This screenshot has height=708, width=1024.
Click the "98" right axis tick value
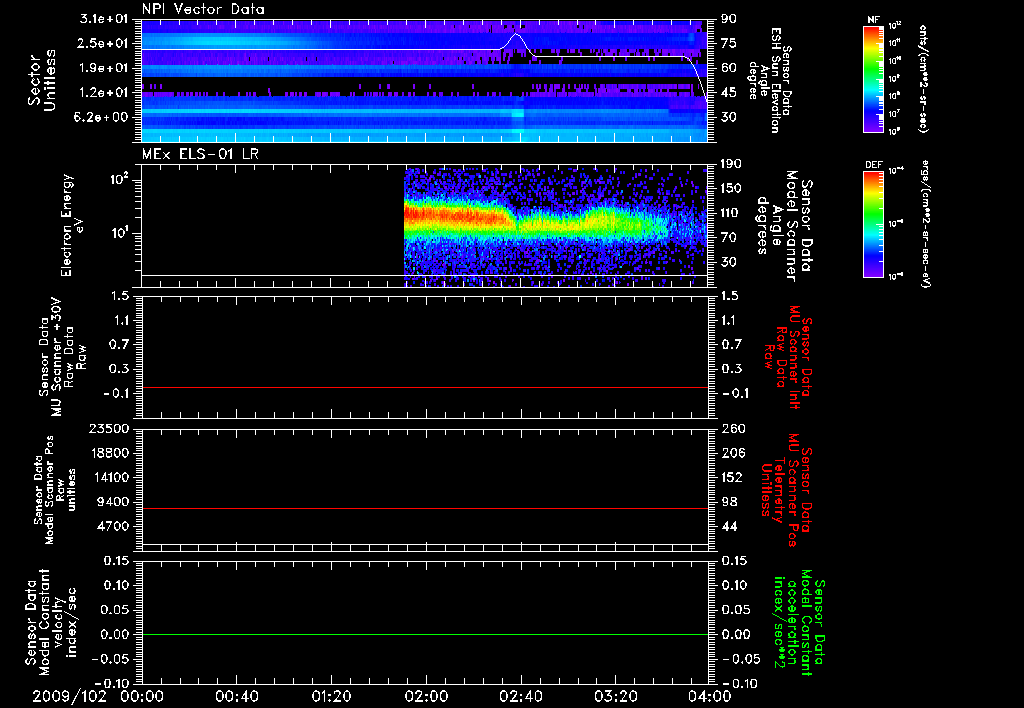coord(729,502)
